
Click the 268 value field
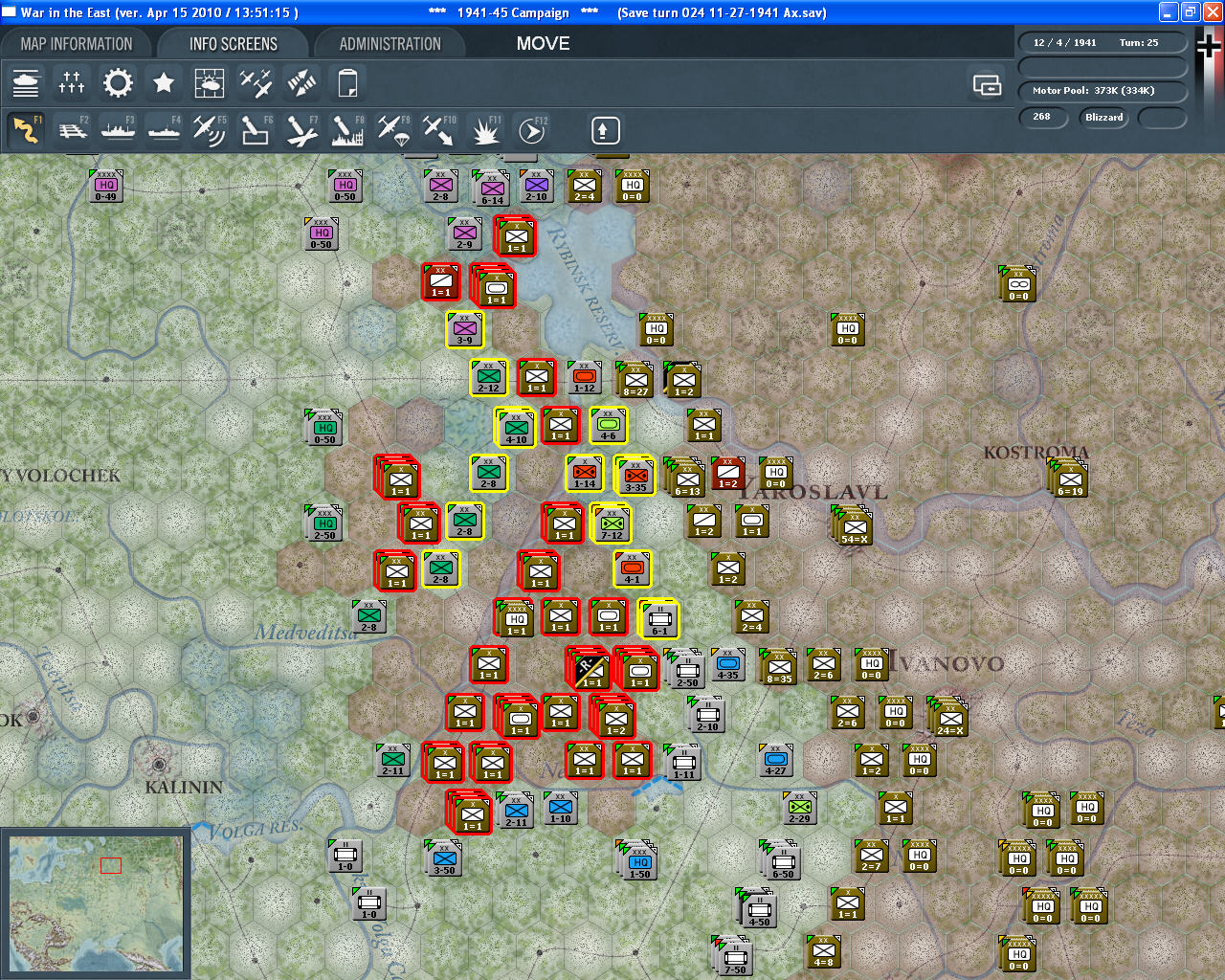click(1042, 117)
